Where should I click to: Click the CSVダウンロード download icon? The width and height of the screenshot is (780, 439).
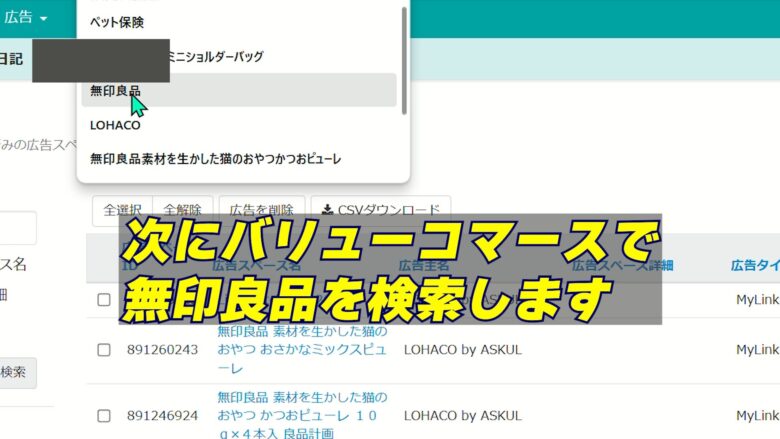pos(327,210)
